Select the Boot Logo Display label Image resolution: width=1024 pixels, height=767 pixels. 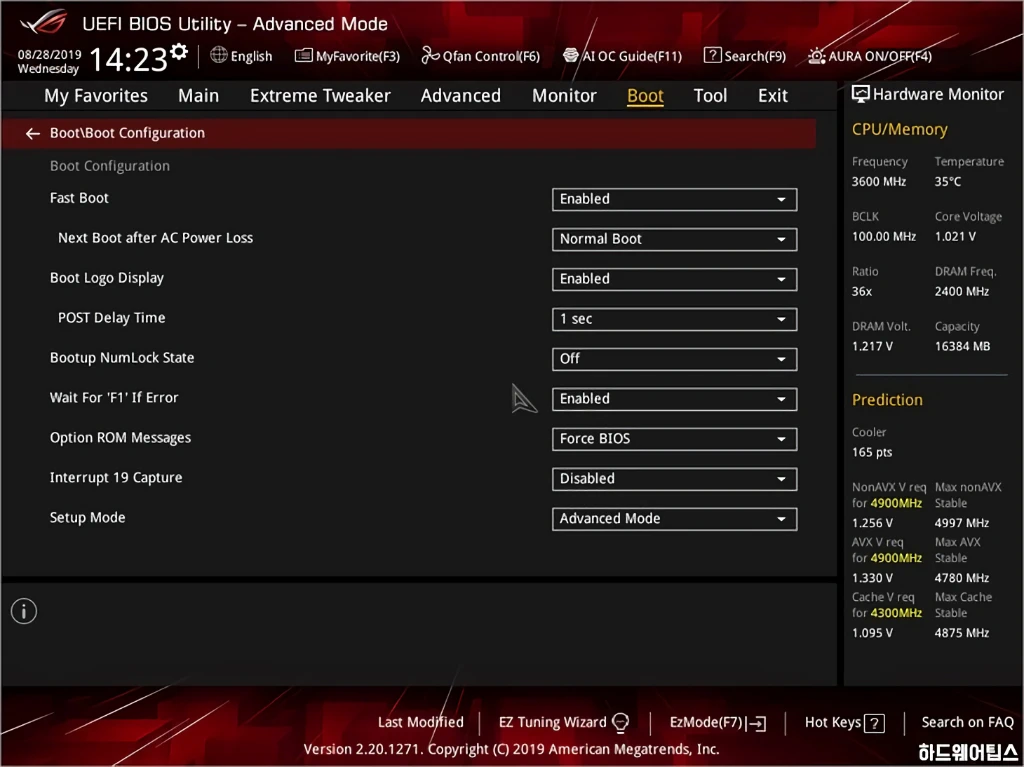pos(106,278)
